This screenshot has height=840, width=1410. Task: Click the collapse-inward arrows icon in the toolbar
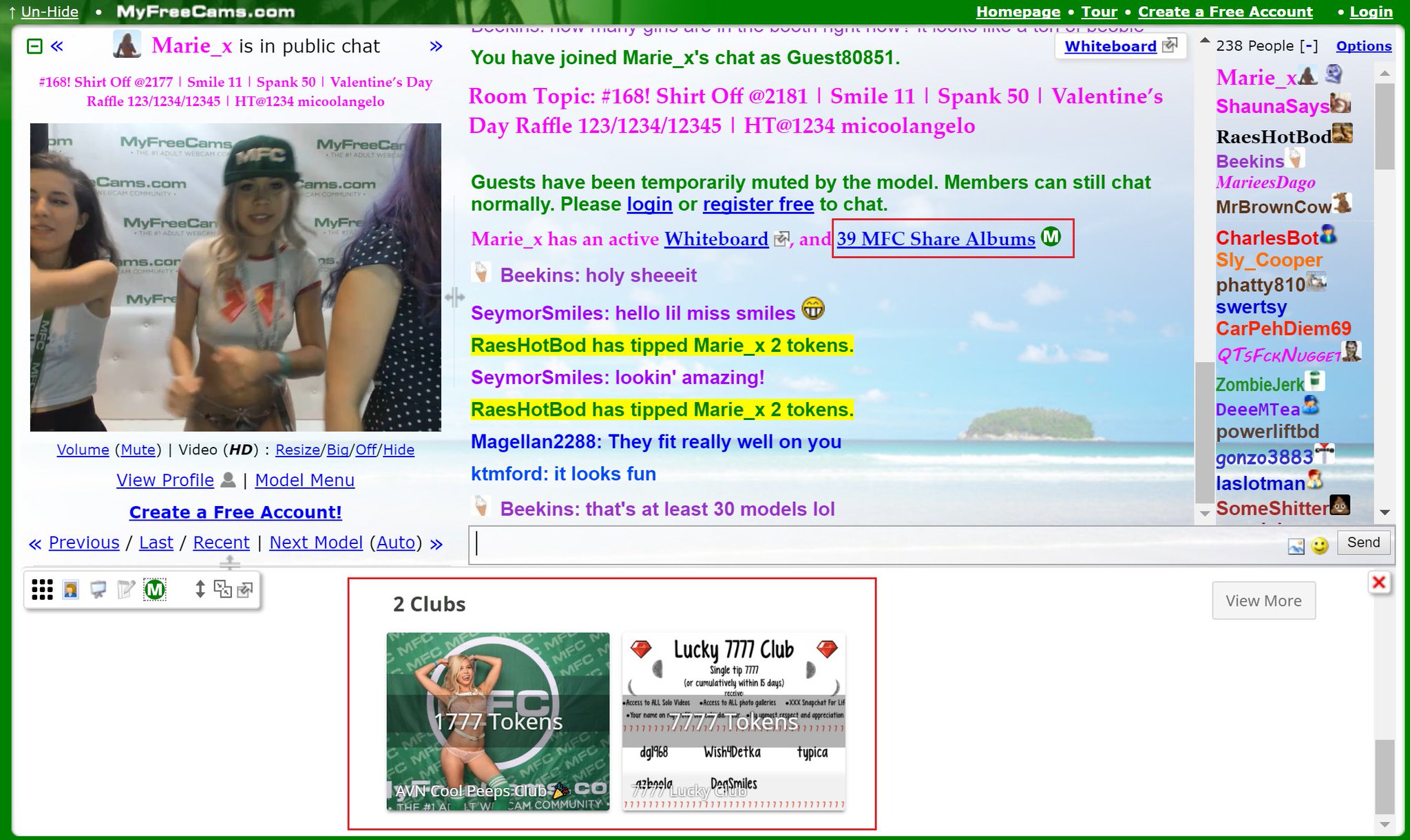click(x=222, y=589)
